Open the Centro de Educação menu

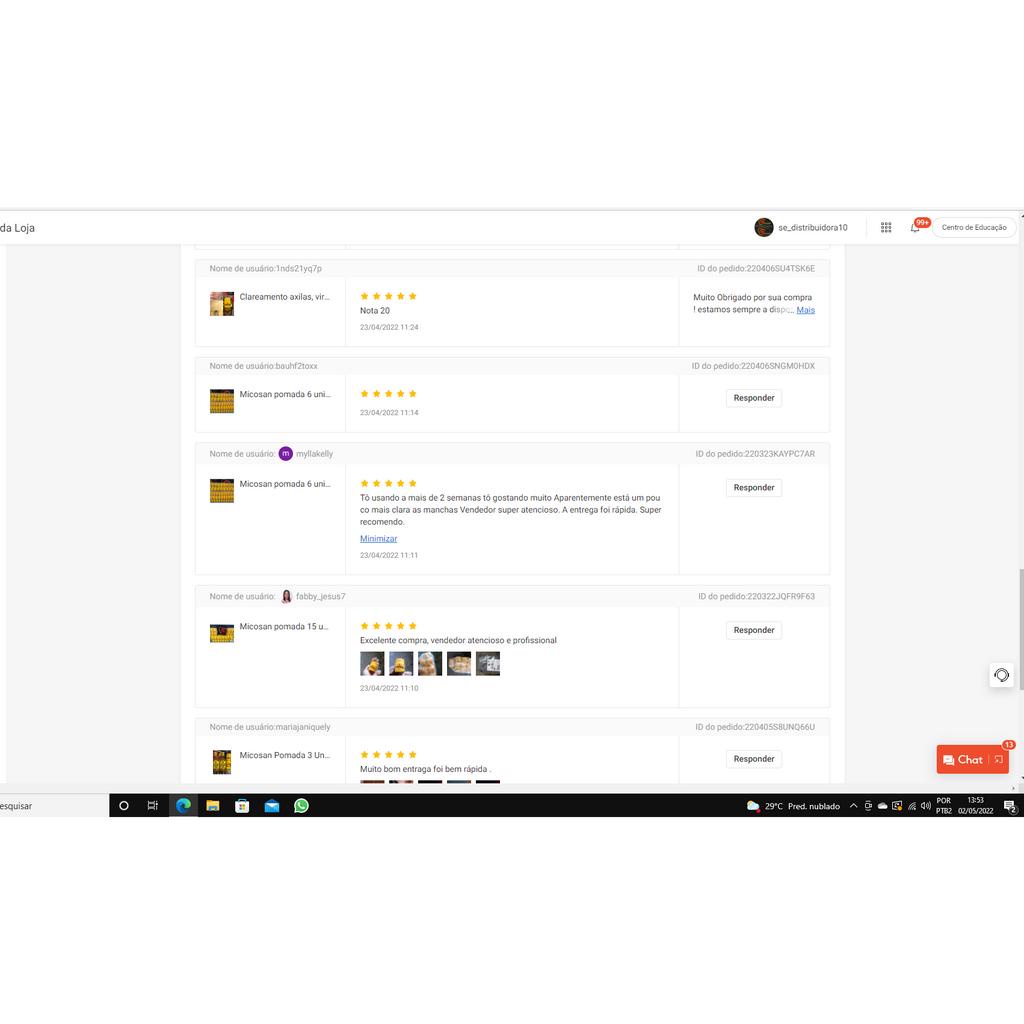tap(974, 228)
